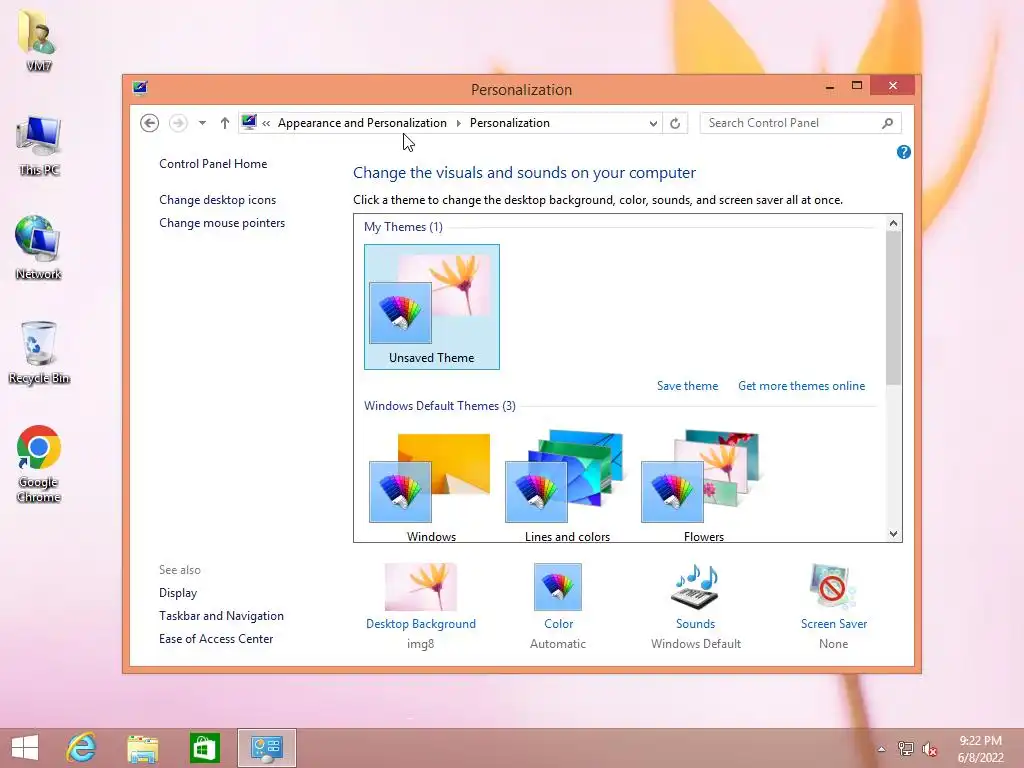Open Taskbar and Navigation link
The image size is (1024, 768).
pyautogui.click(x=221, y=616)
